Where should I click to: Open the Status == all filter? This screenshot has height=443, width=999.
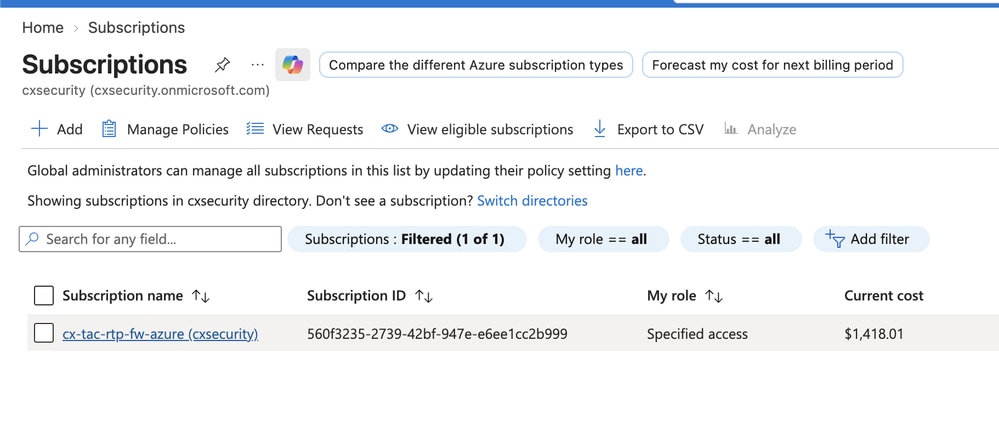(741, 239)
